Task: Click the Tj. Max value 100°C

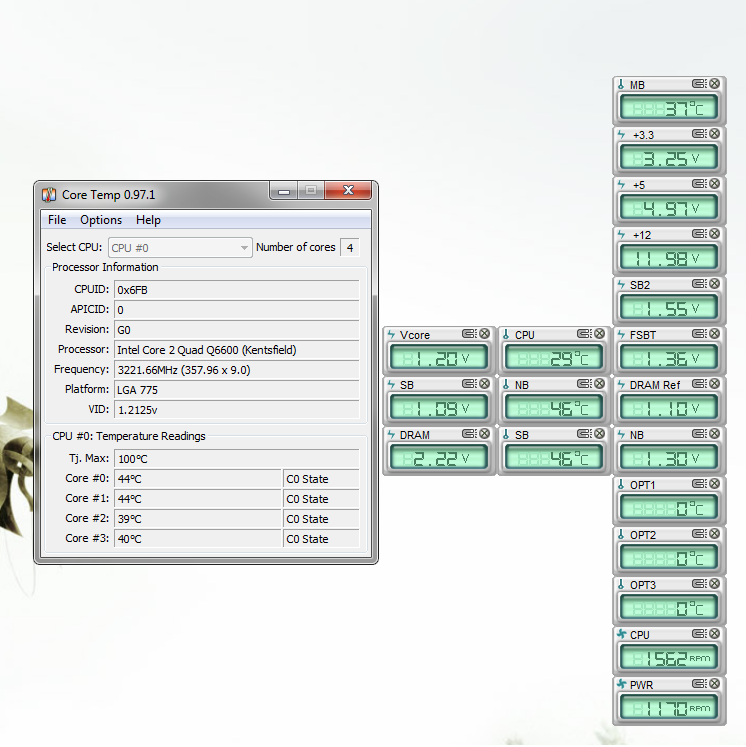Action: (236, 459)
